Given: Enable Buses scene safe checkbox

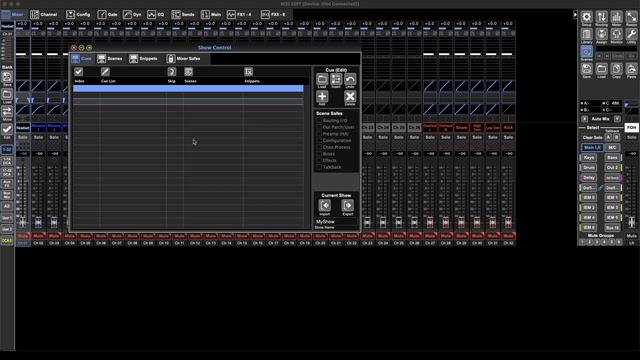Looking at the screenshot, I should point(319,154).
